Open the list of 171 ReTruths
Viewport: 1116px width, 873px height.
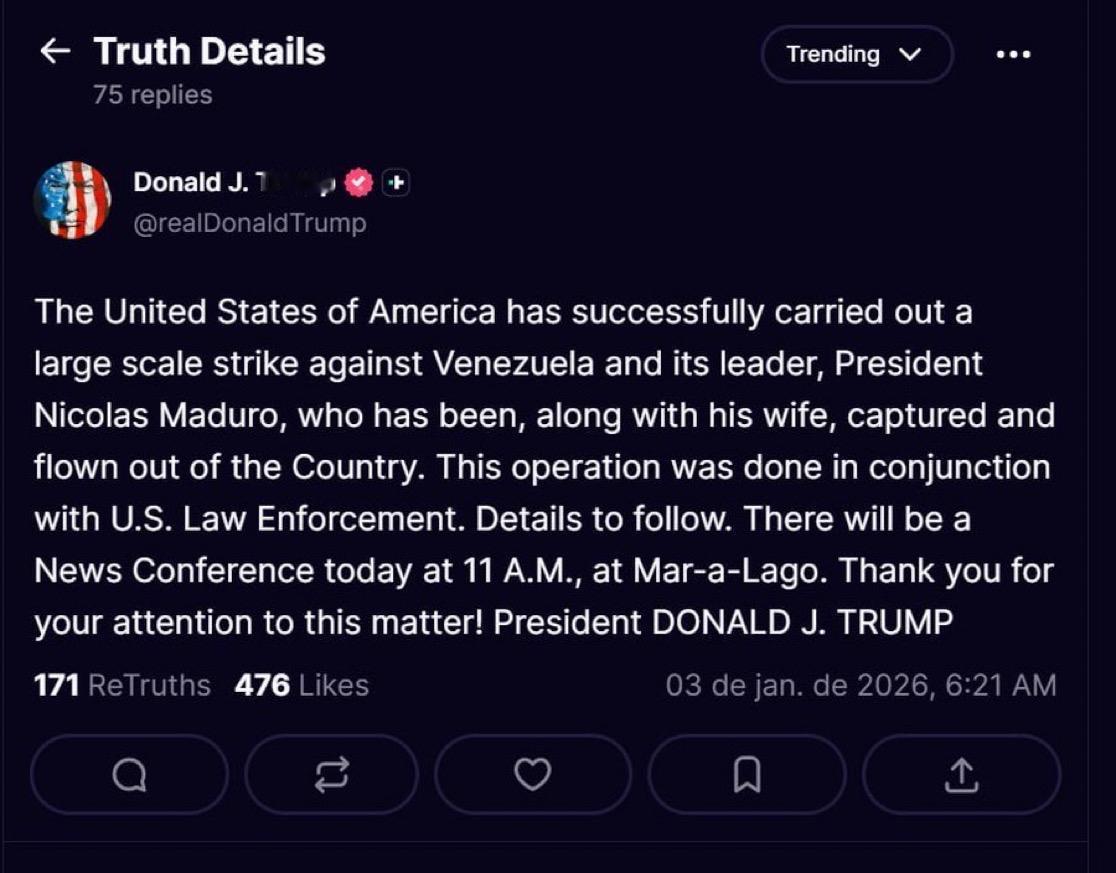120,685
